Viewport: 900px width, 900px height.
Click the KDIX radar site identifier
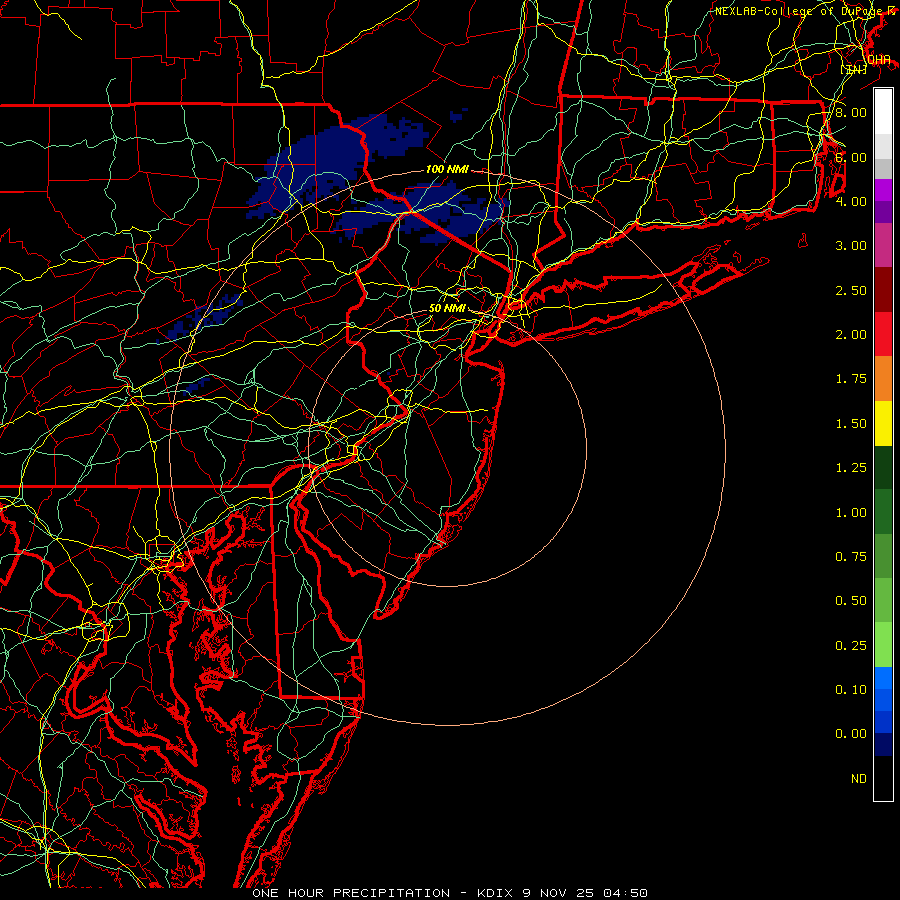tap(495, 893)
